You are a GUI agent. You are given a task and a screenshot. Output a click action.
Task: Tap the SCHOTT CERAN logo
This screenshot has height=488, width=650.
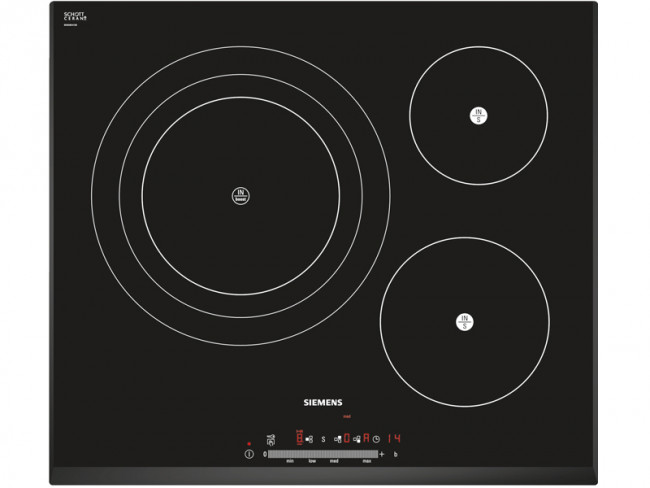[x=75, y=16]
